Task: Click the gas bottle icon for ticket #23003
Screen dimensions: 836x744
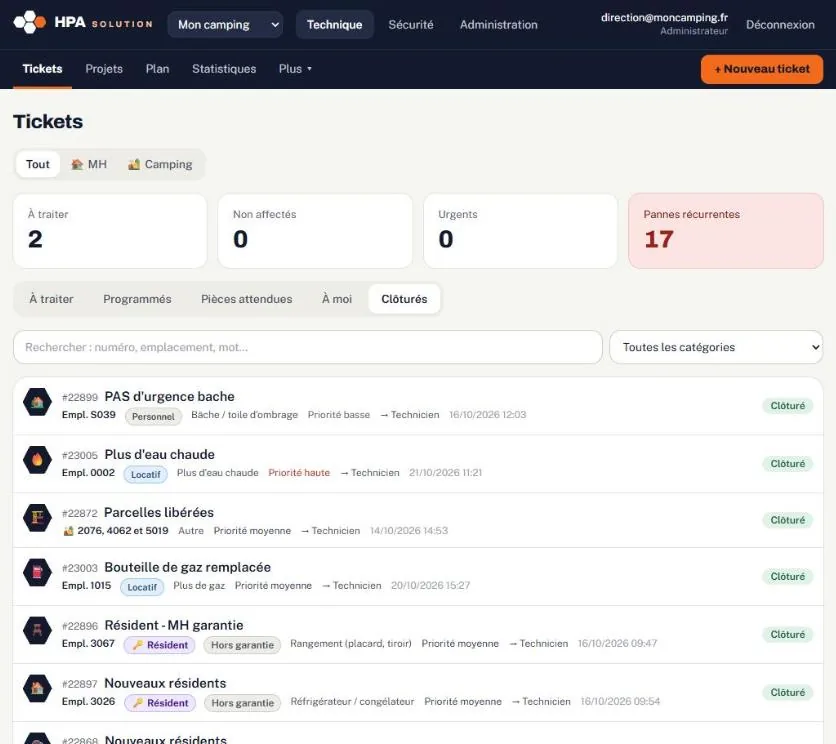Action: tap(37, 572)
